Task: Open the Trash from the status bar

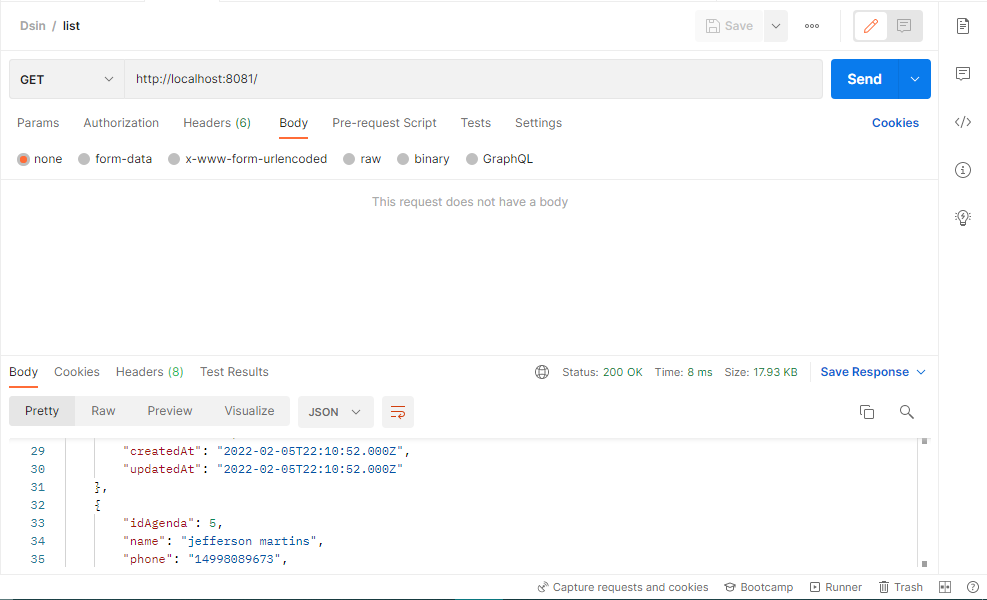Action: pos(899,587)
